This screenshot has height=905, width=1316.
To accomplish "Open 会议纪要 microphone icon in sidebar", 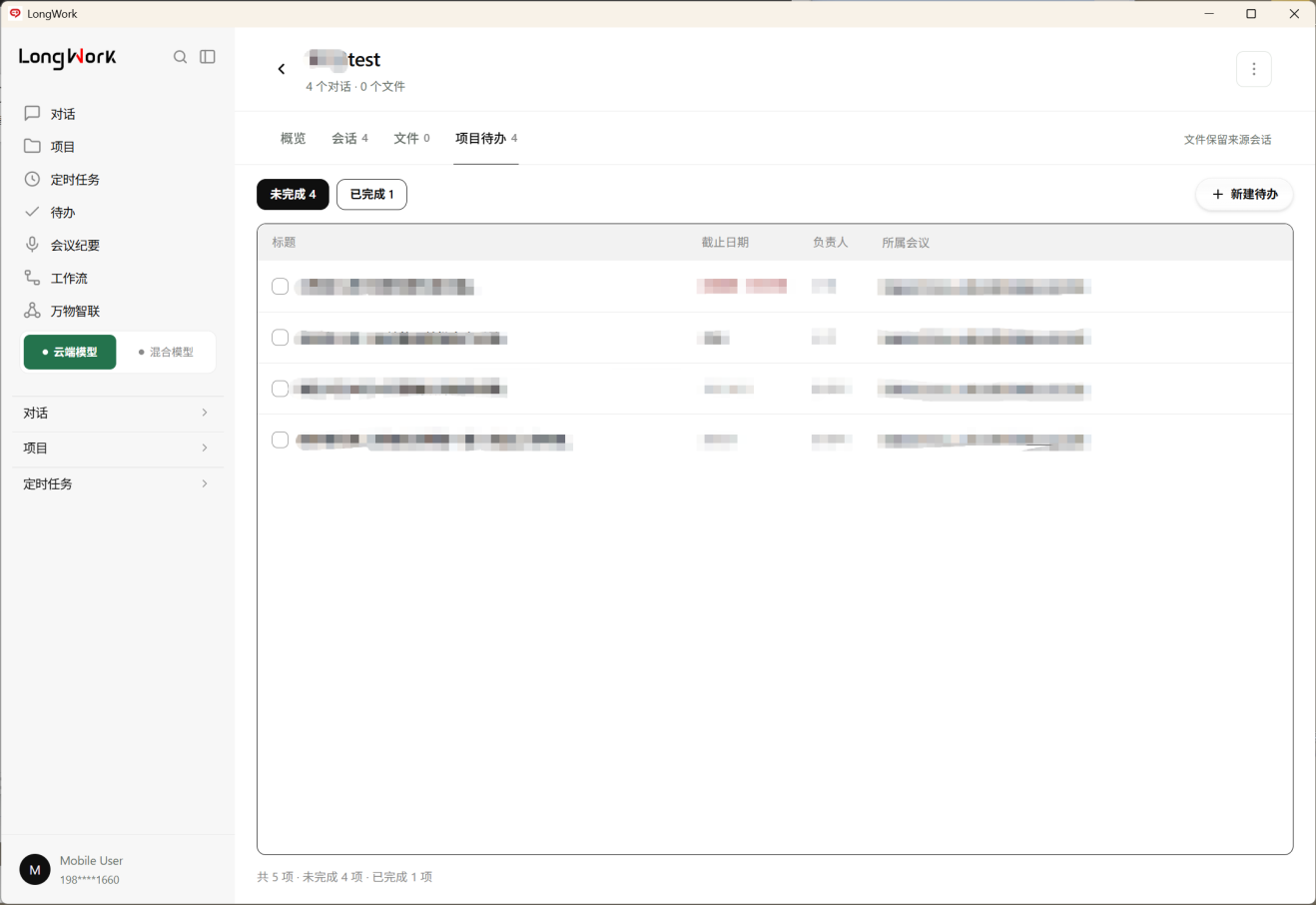I will pos(32,245).
